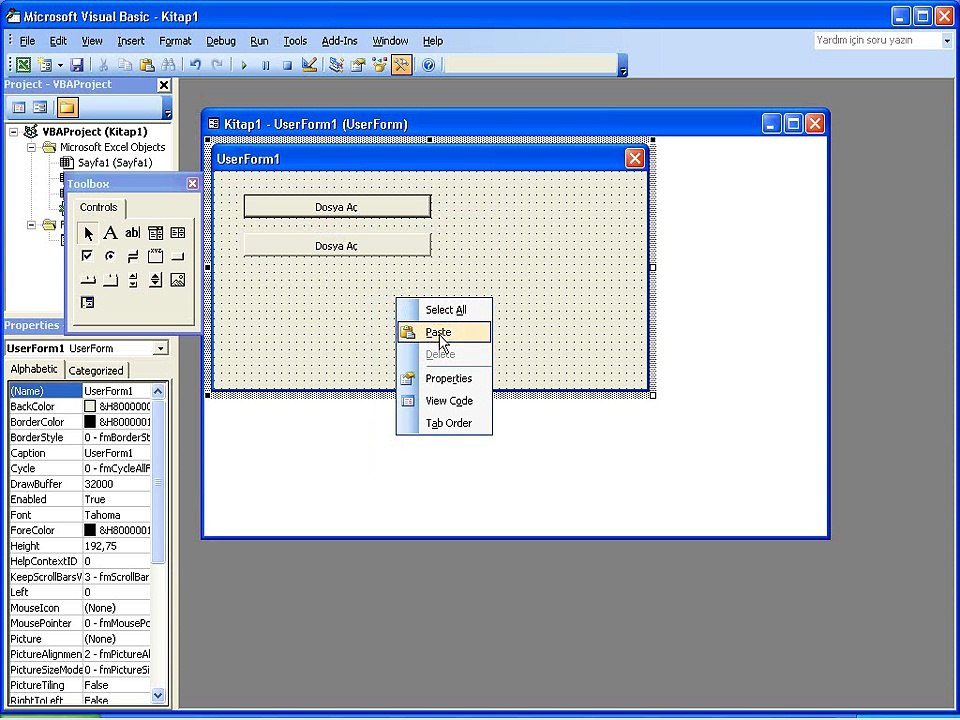Toggle Design Mode icon

click(309, 64)
